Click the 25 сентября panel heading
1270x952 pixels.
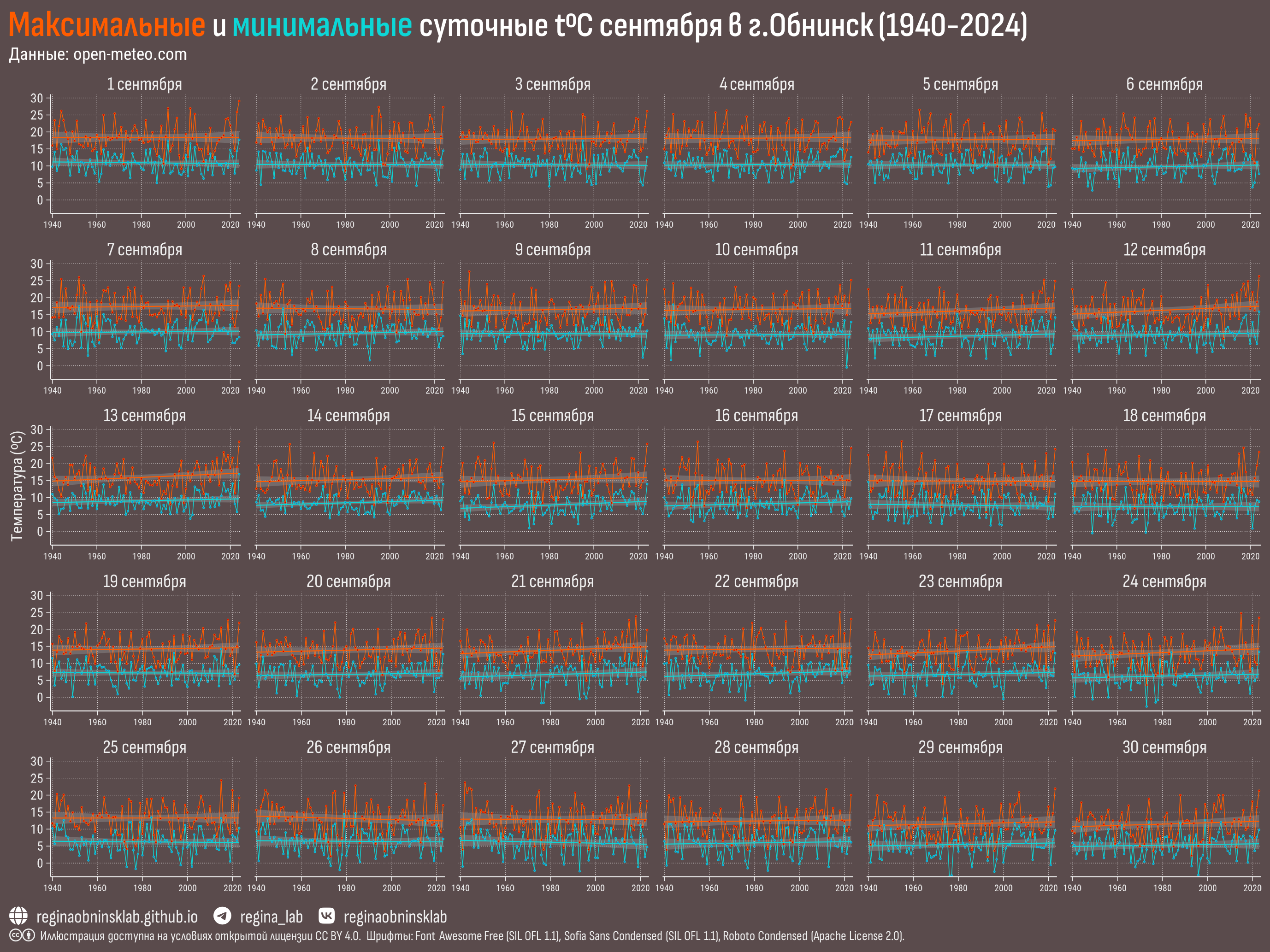[144, 747]
